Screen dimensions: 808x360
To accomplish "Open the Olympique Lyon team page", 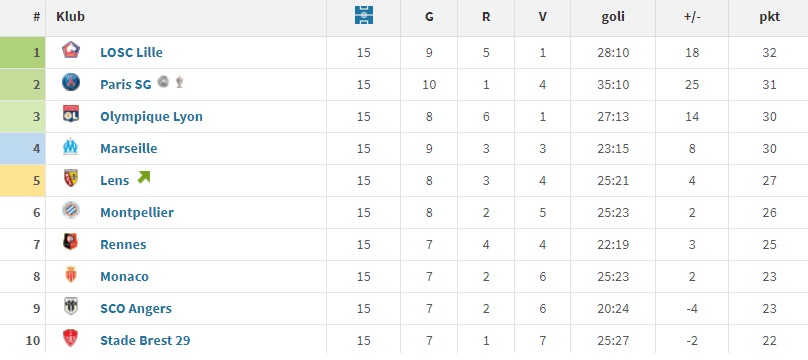I will pos(152,116).
